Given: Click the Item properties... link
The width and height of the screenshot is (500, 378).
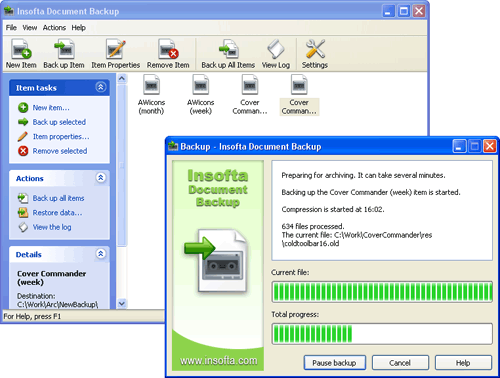Looking at the screenshot, I should coord(61,137).
